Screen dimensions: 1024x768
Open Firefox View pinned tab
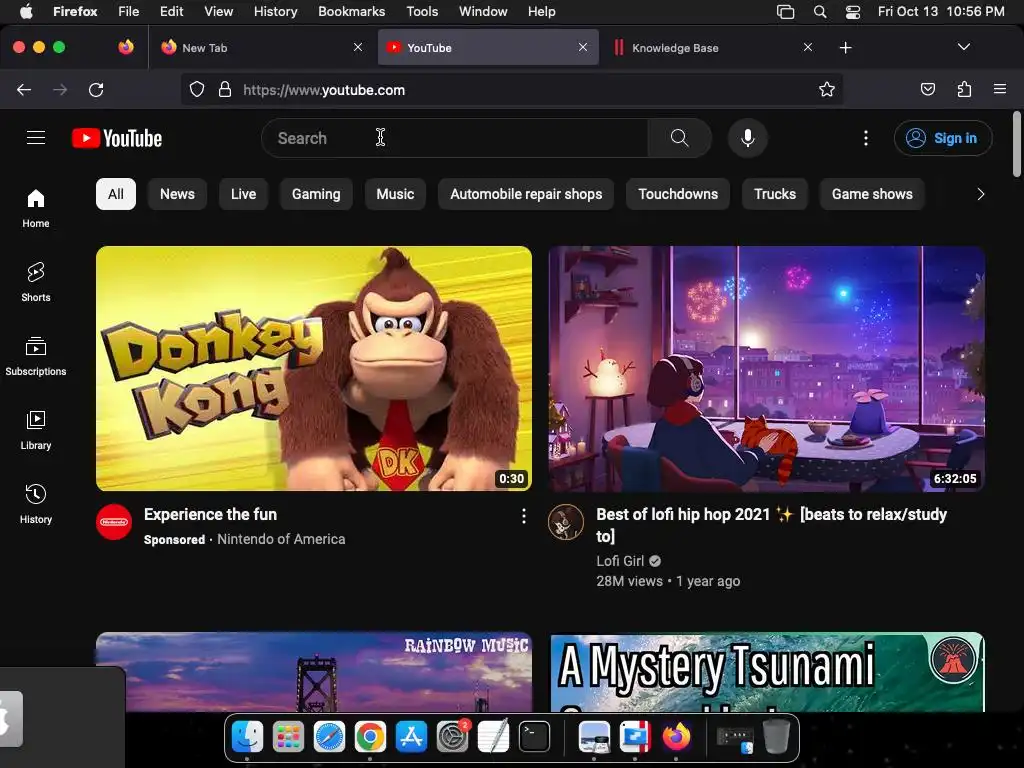tap(126, 47)
